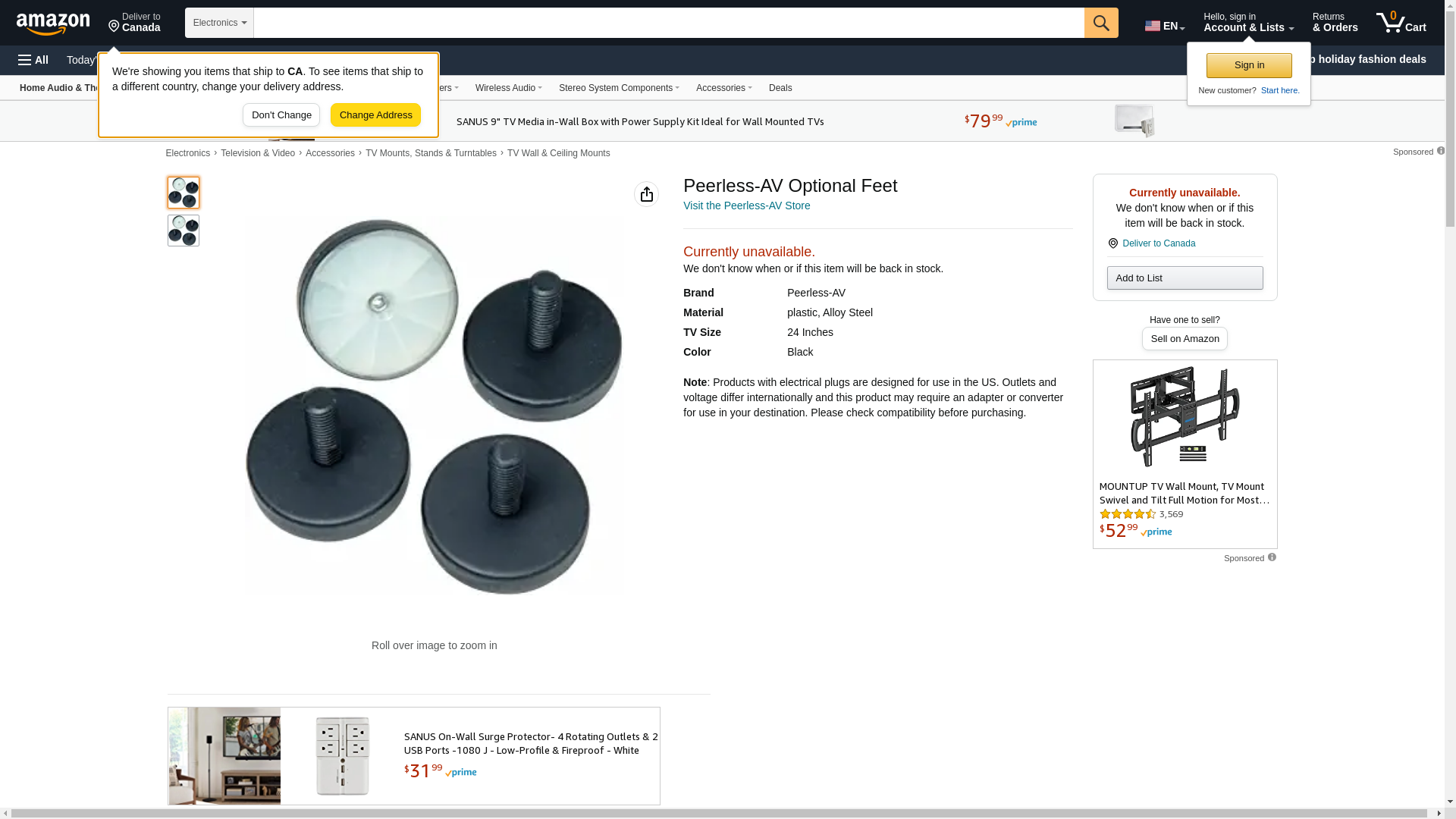Image resolution: width=1456 pixels, height=819 pixels.
Task: Open the Wireless Audio menu
Action: [508, 88]
